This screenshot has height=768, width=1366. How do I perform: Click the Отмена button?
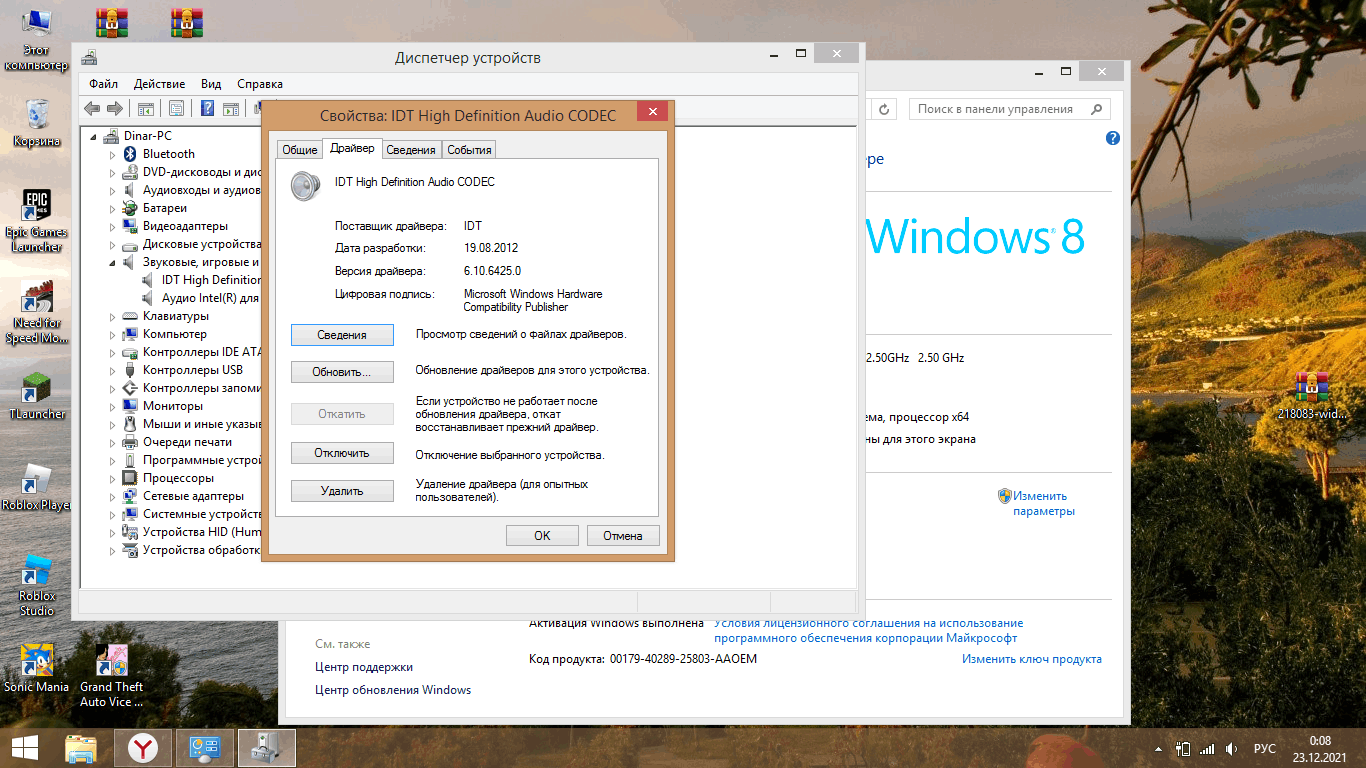(x=623, y=535)
